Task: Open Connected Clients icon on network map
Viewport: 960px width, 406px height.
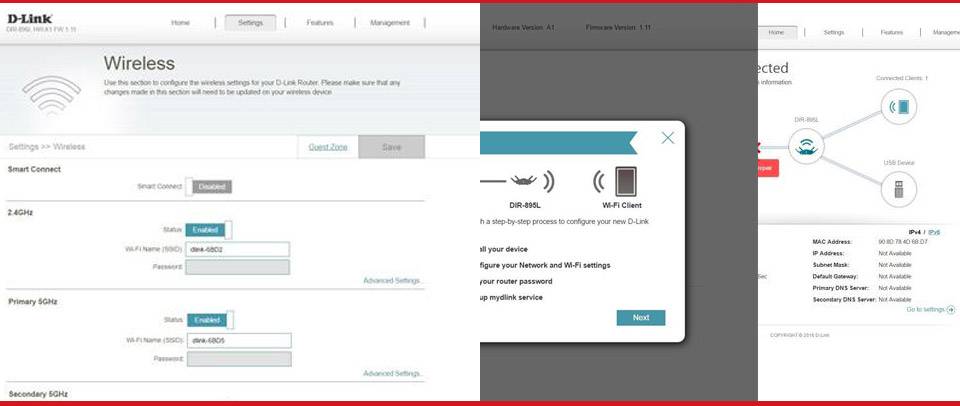Action: coord(899,107)
